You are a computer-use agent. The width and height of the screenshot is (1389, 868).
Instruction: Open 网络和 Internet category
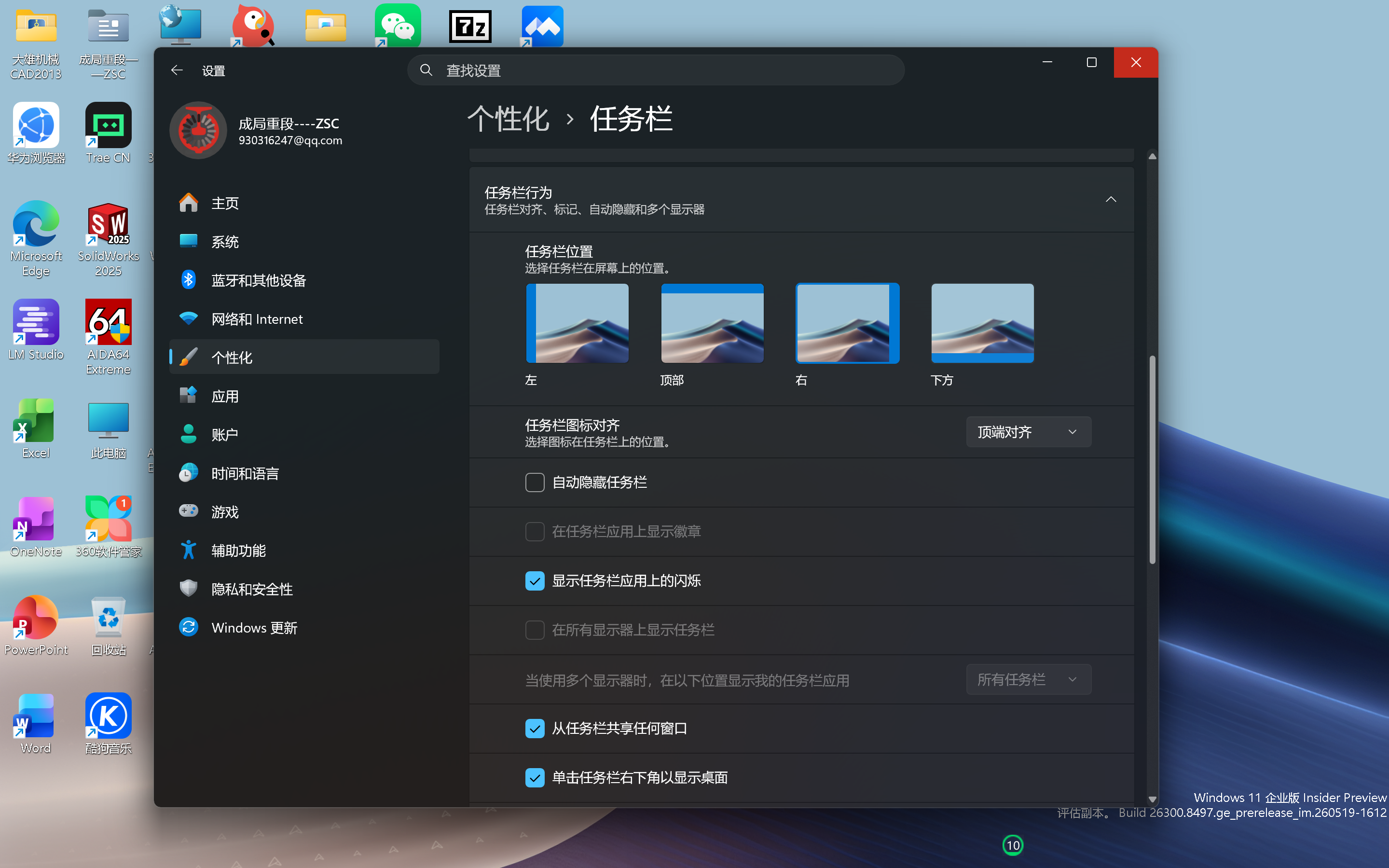pyautogui.click(x=304, y=318)
